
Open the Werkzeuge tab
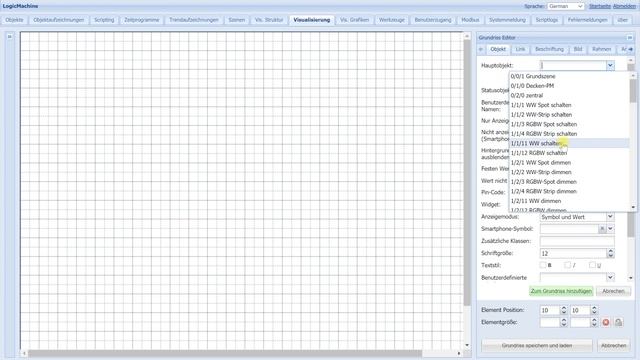click(392, 20)
